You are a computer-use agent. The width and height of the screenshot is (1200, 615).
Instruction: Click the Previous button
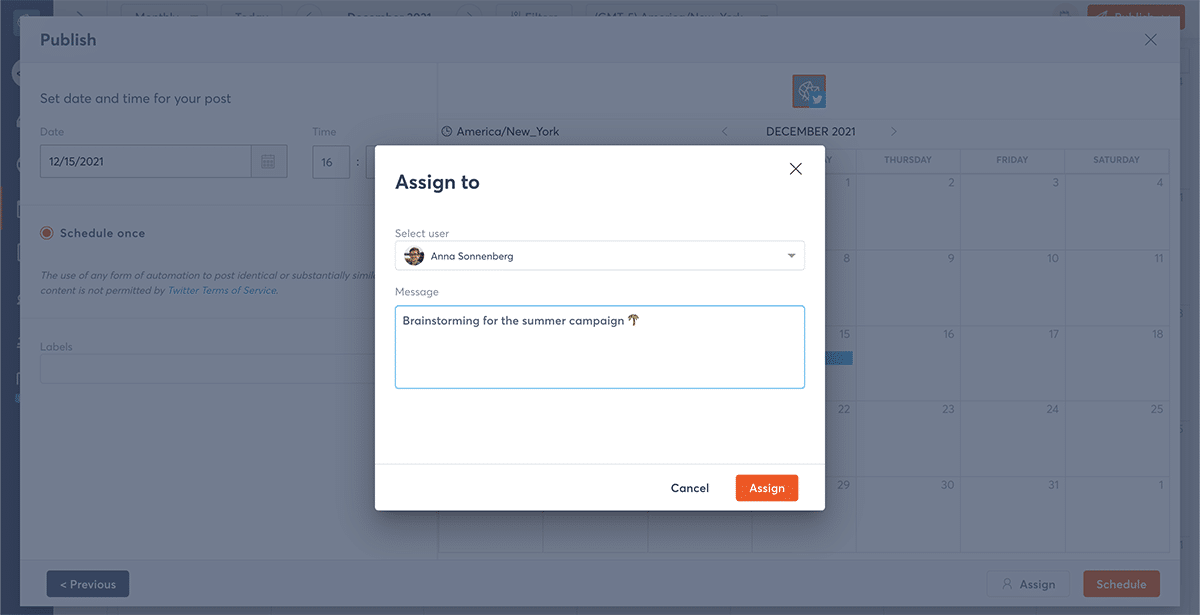click(88, 584)
